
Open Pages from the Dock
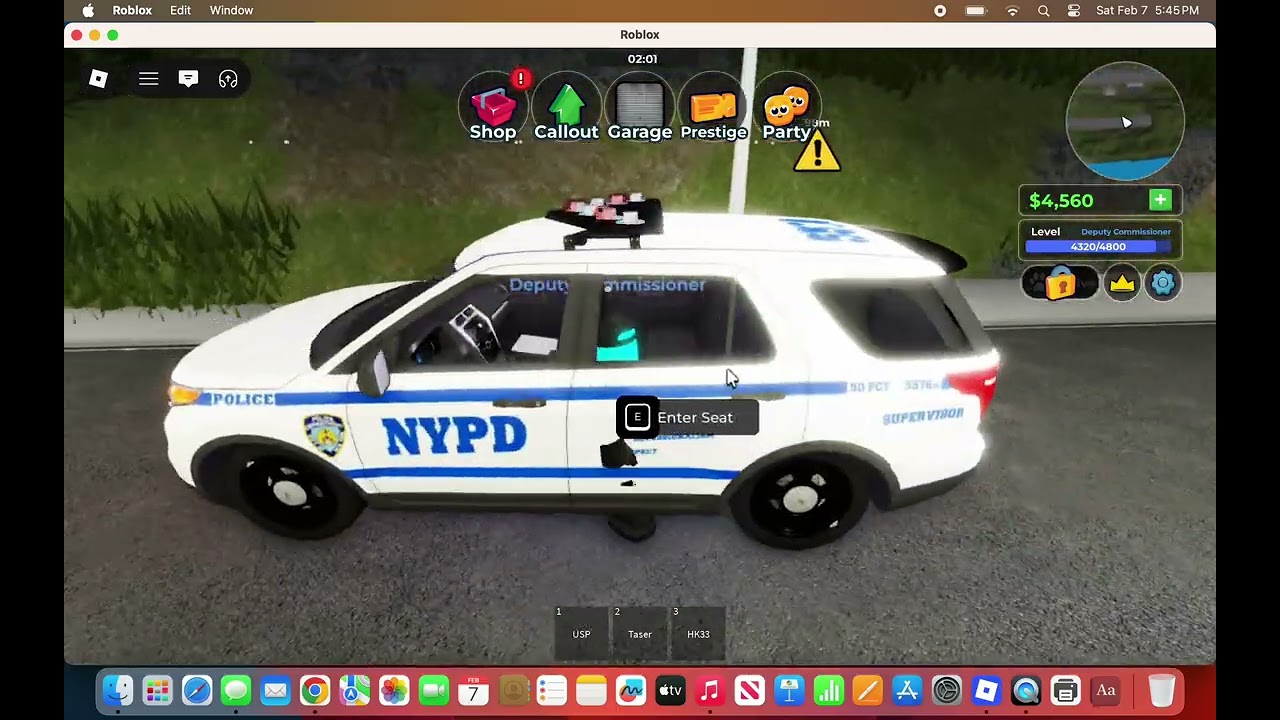click(x=868, y=690)
